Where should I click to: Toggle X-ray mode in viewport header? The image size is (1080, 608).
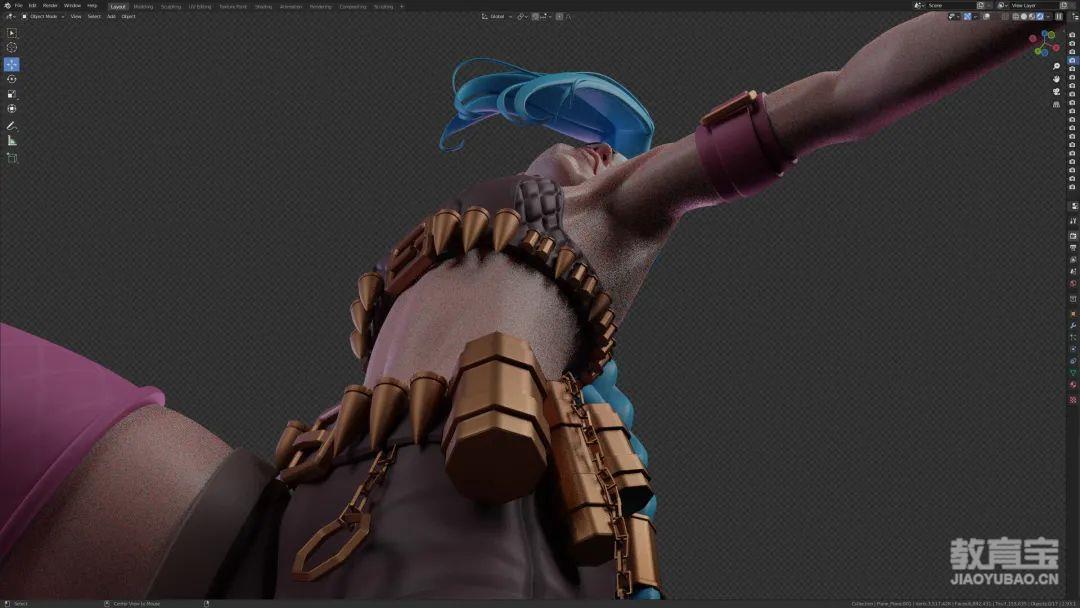pos(1005,17)
